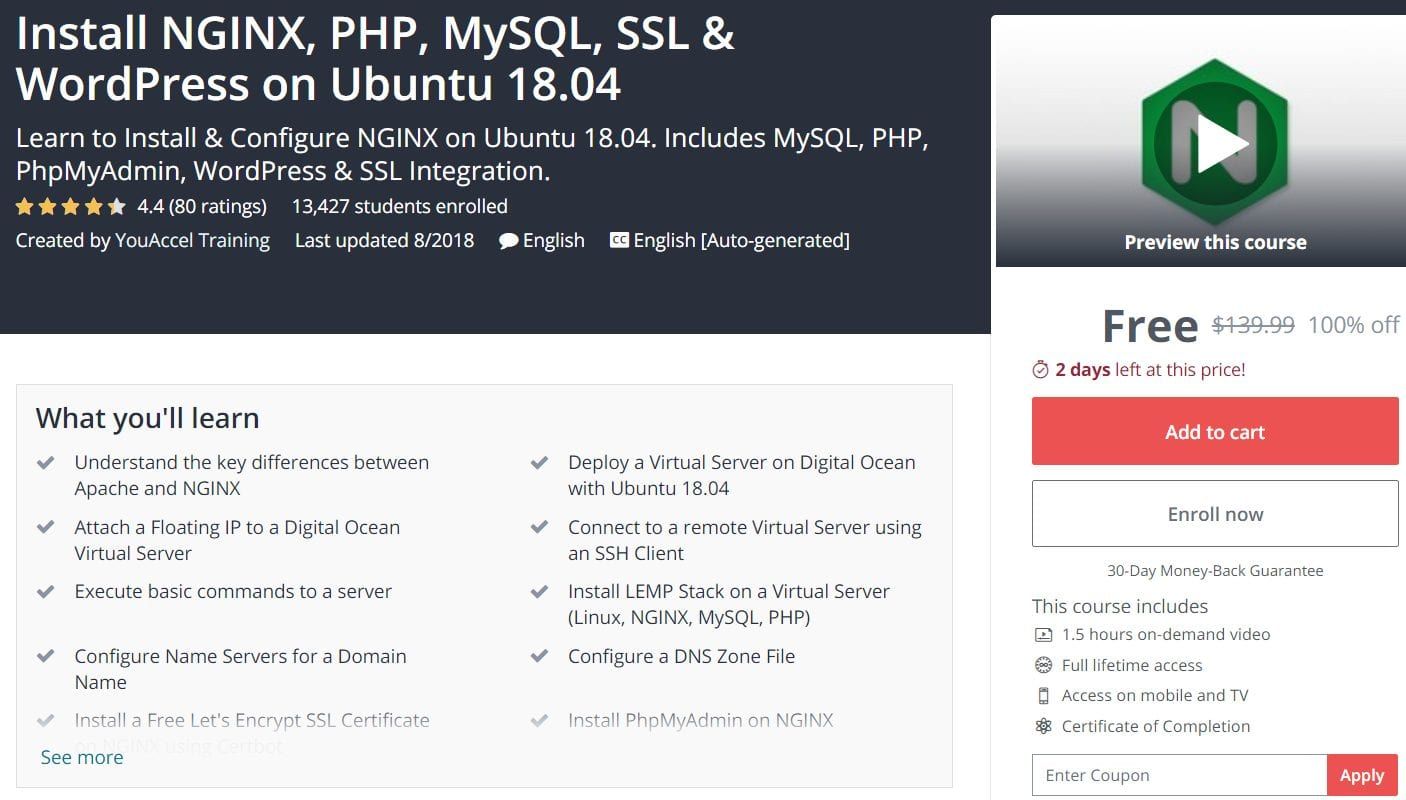The width and height of the screenshot is (1406, 800).
Task: Click the Preview this course label
Action: [1215, 242]
